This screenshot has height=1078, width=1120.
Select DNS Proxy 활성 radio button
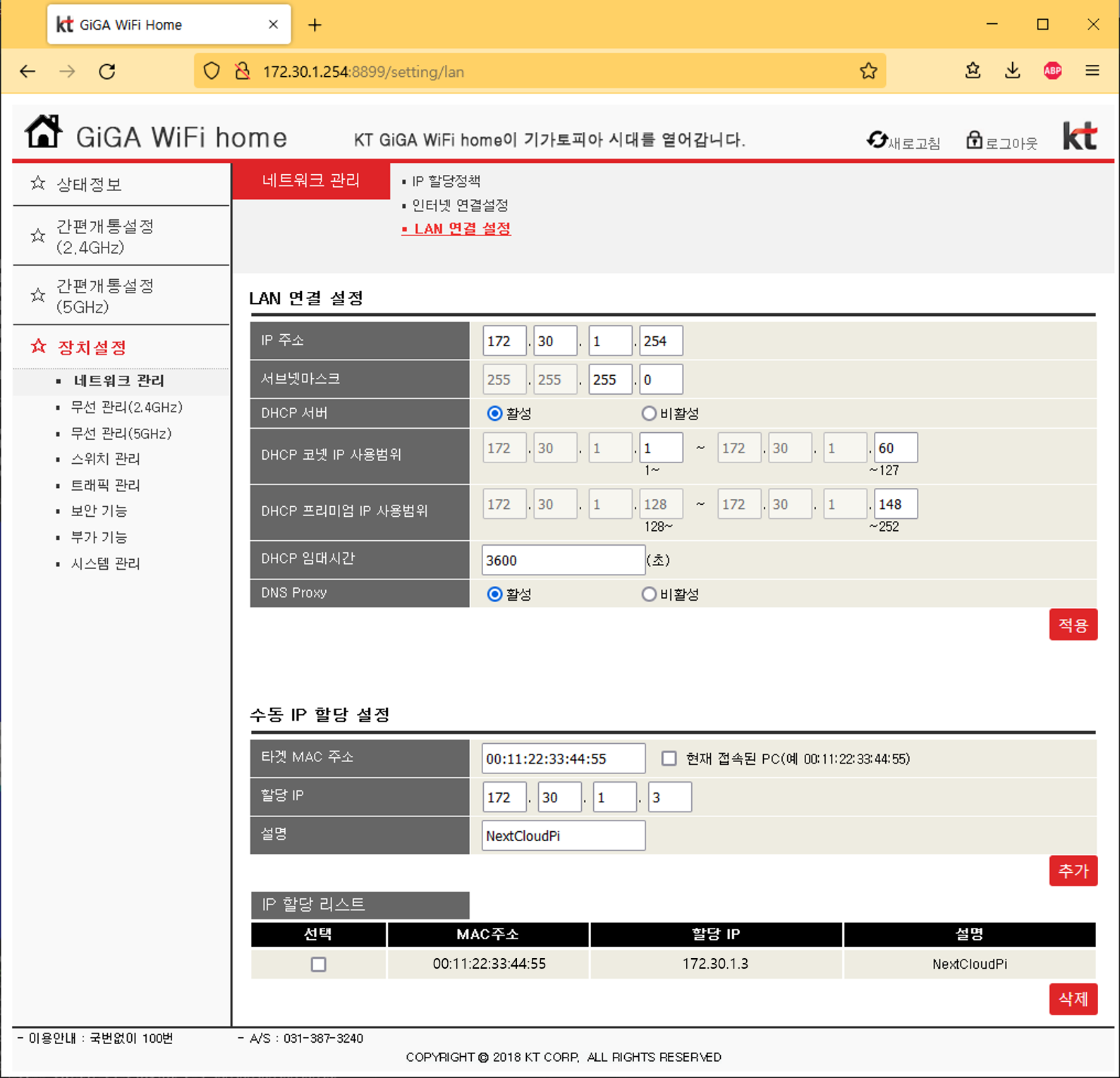coord(494,594)
